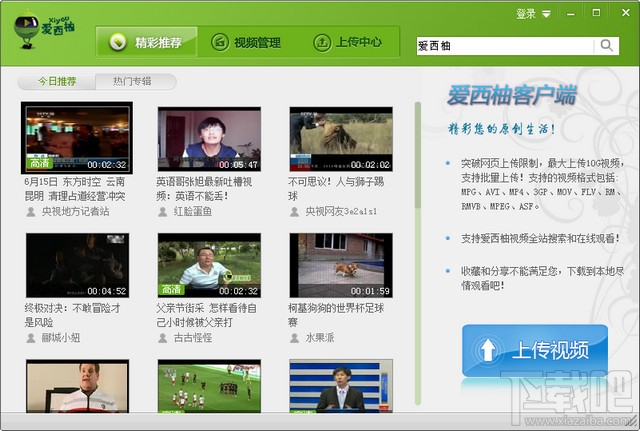The image size is (640, 431).
Task: Click user icon beside 央视地方记者站
Action: point(31,212)
